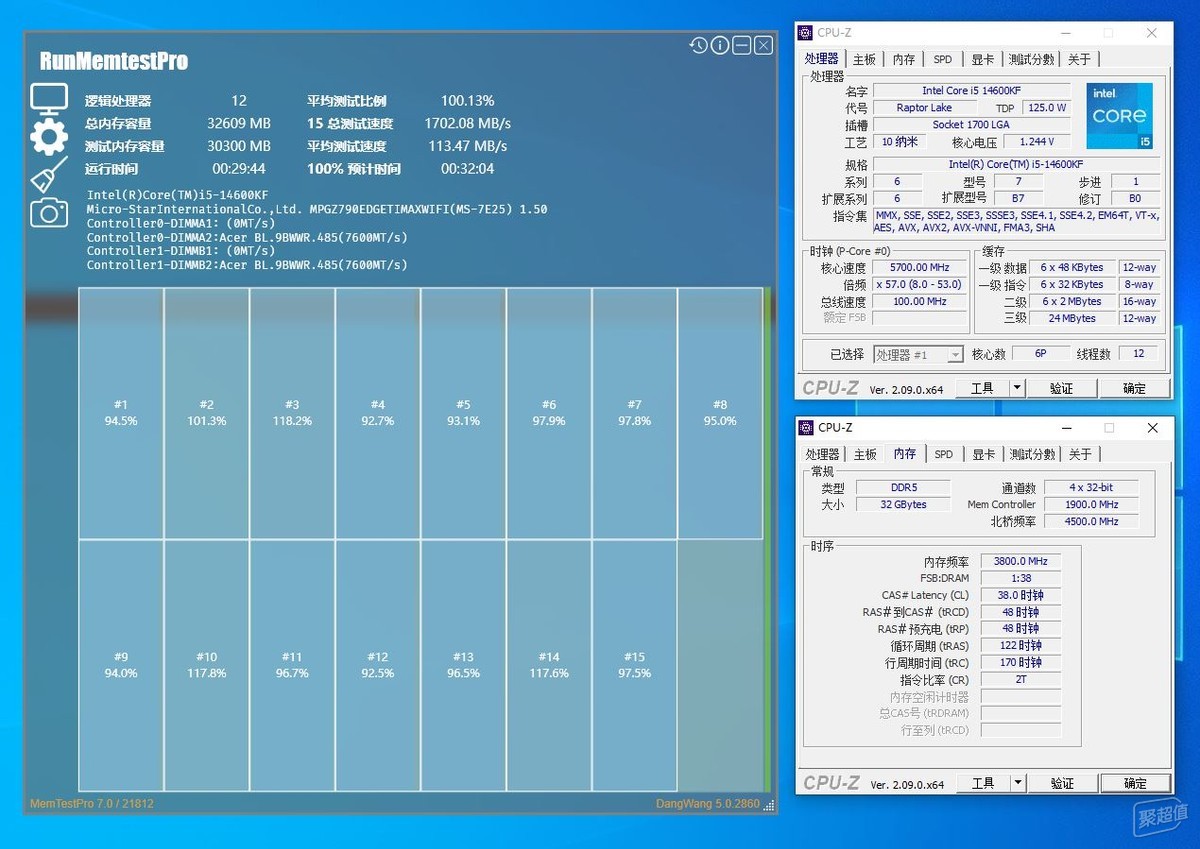This screenshot has height=849, width=1200.
Task: Open SPD tab in upper CPU-Z window
Action: point(943,60)
